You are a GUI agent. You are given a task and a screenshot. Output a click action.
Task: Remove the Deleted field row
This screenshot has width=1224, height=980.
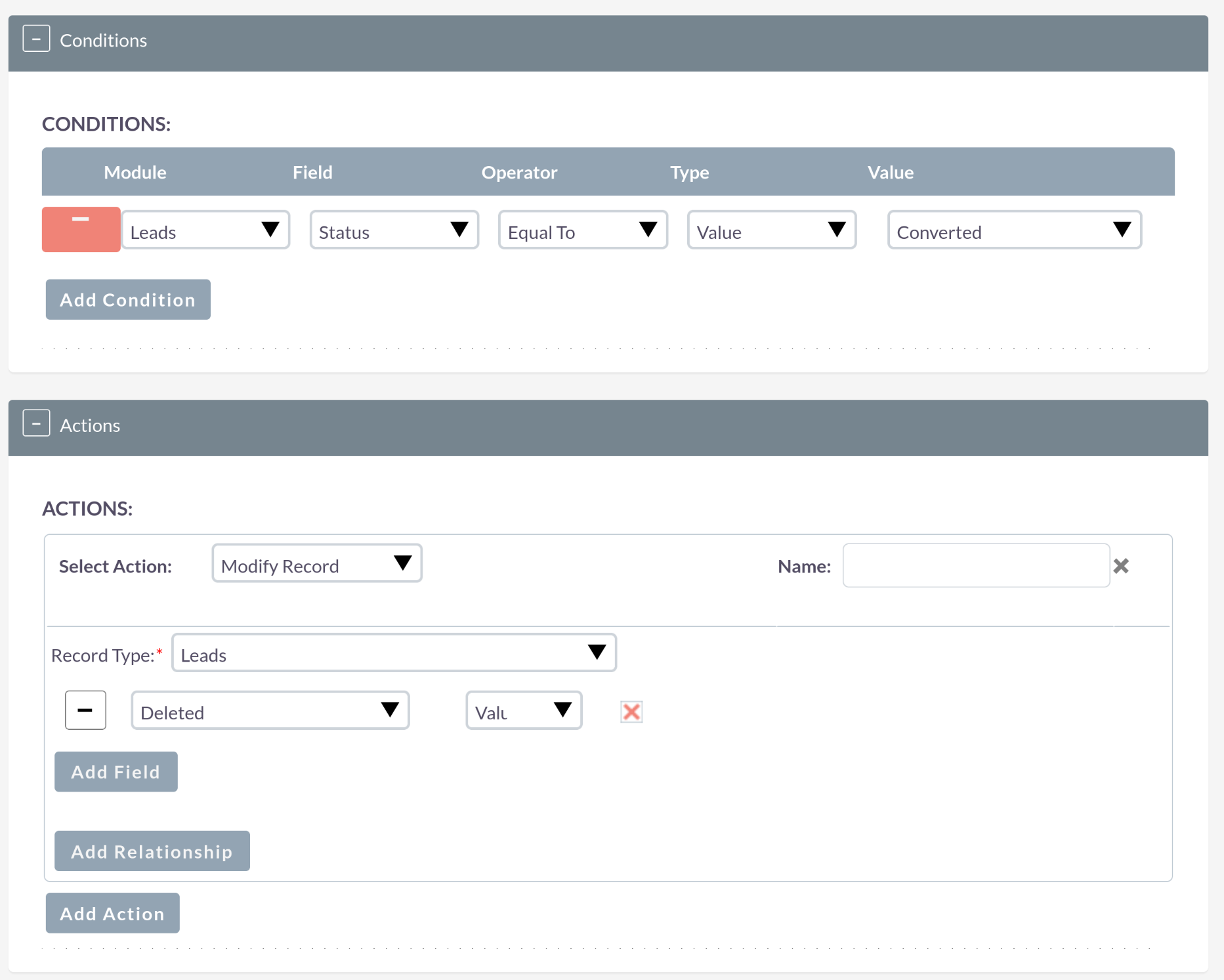[x=85, y=710]
